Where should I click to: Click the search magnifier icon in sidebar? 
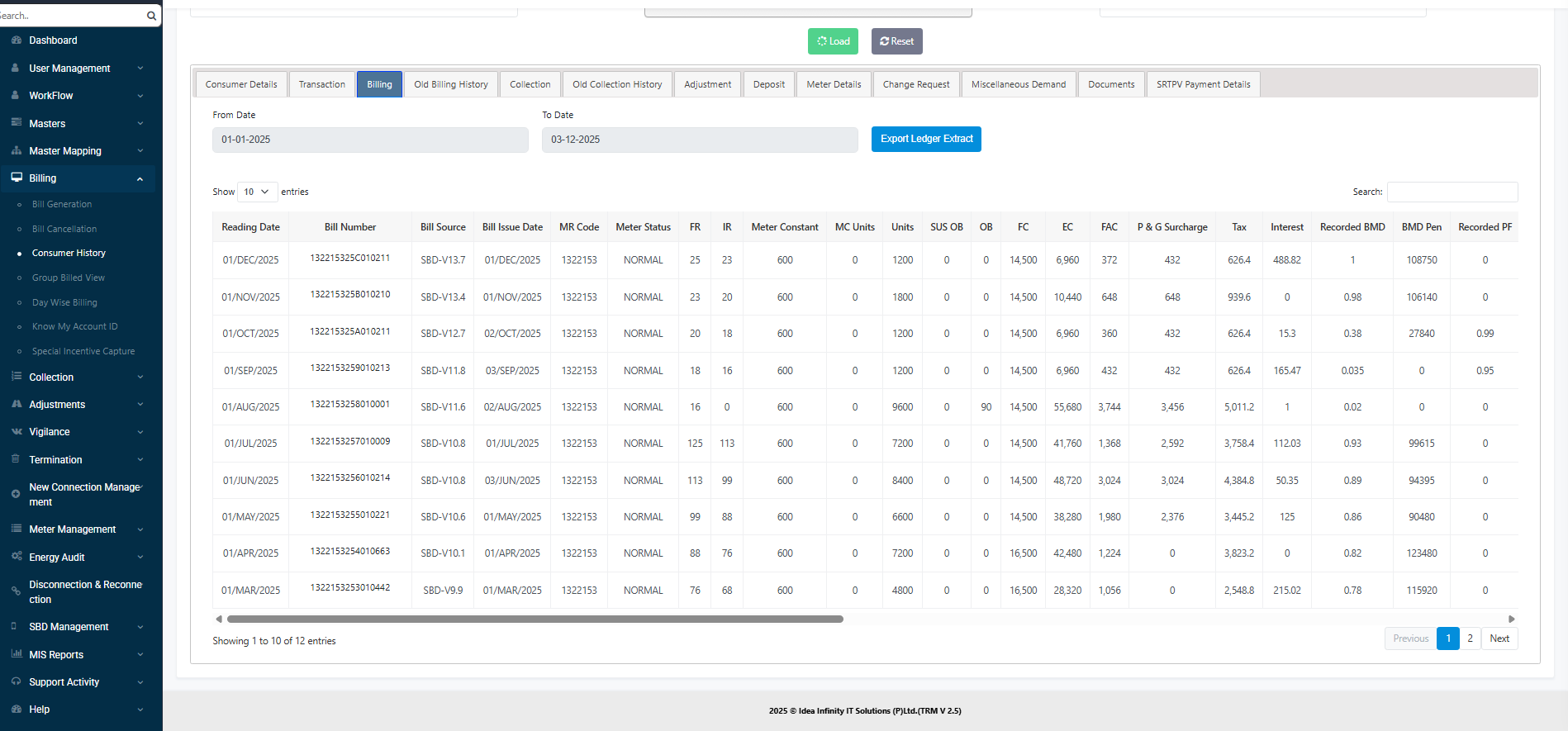[151, 16]
